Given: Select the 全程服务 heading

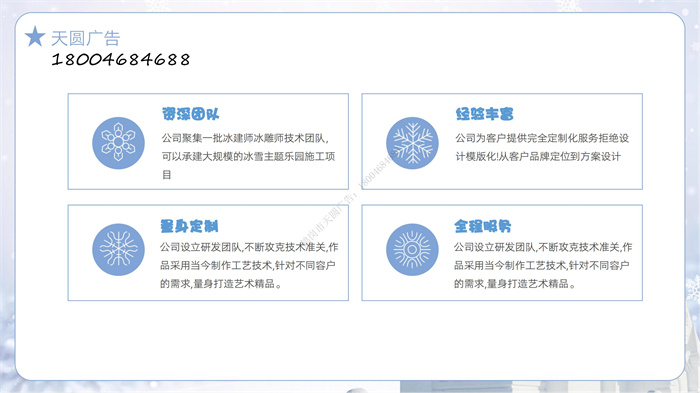Looking at the screenshot, I should pyautogui.click(x=483, y=226).
